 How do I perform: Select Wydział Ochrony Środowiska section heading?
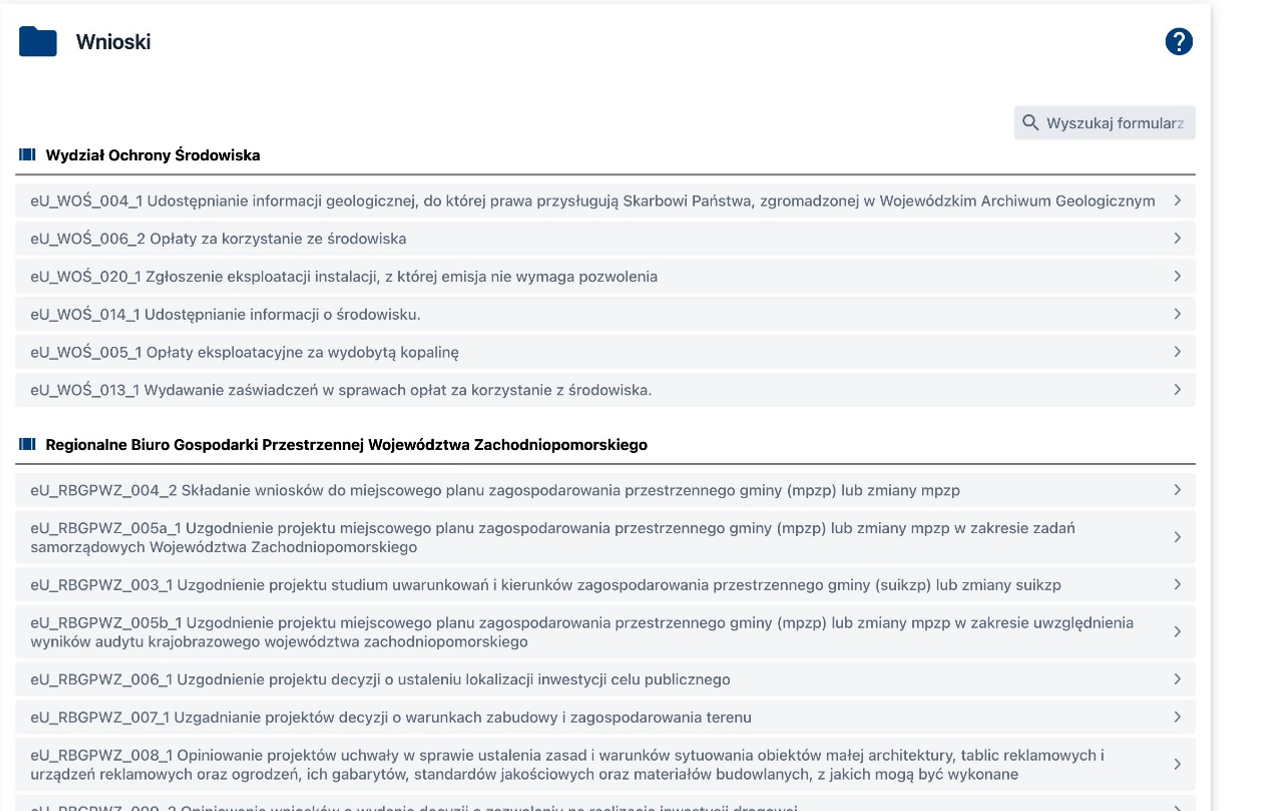coord(153,155)
